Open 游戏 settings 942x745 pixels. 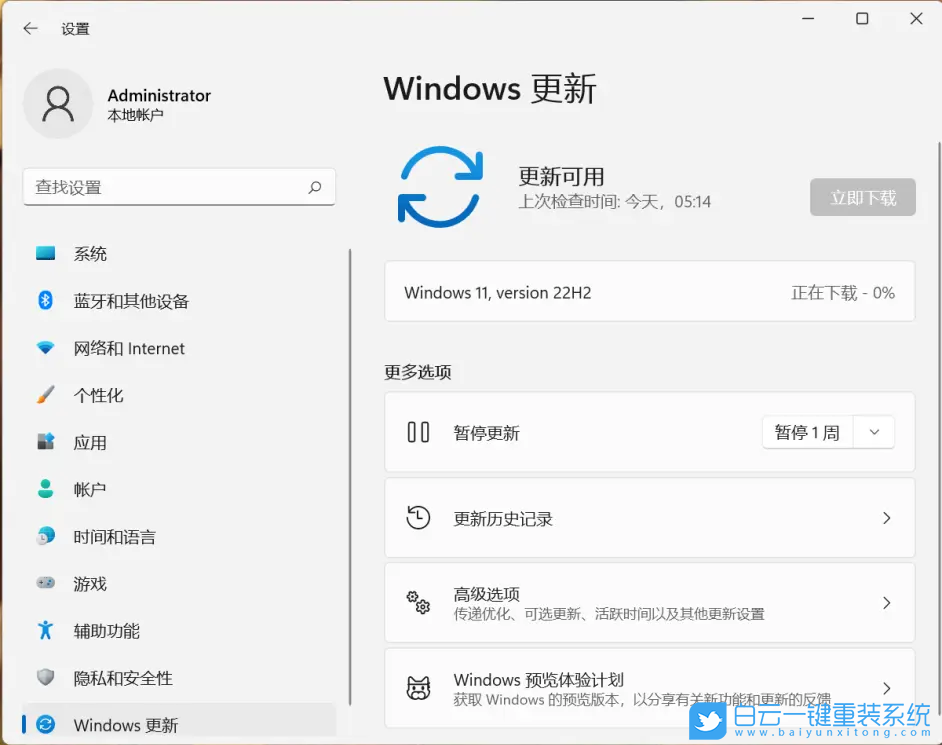[91, 584]
